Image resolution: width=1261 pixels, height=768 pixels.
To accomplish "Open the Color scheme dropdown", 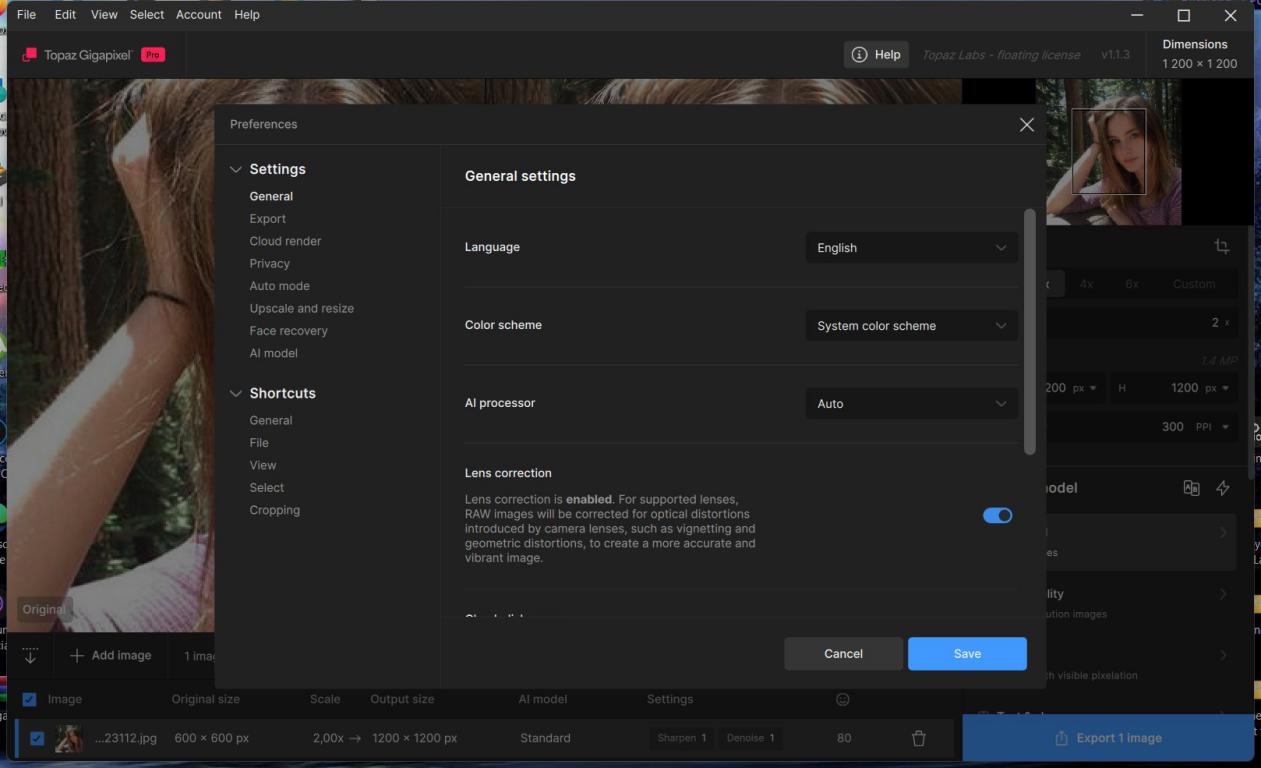I will (911, 326).
